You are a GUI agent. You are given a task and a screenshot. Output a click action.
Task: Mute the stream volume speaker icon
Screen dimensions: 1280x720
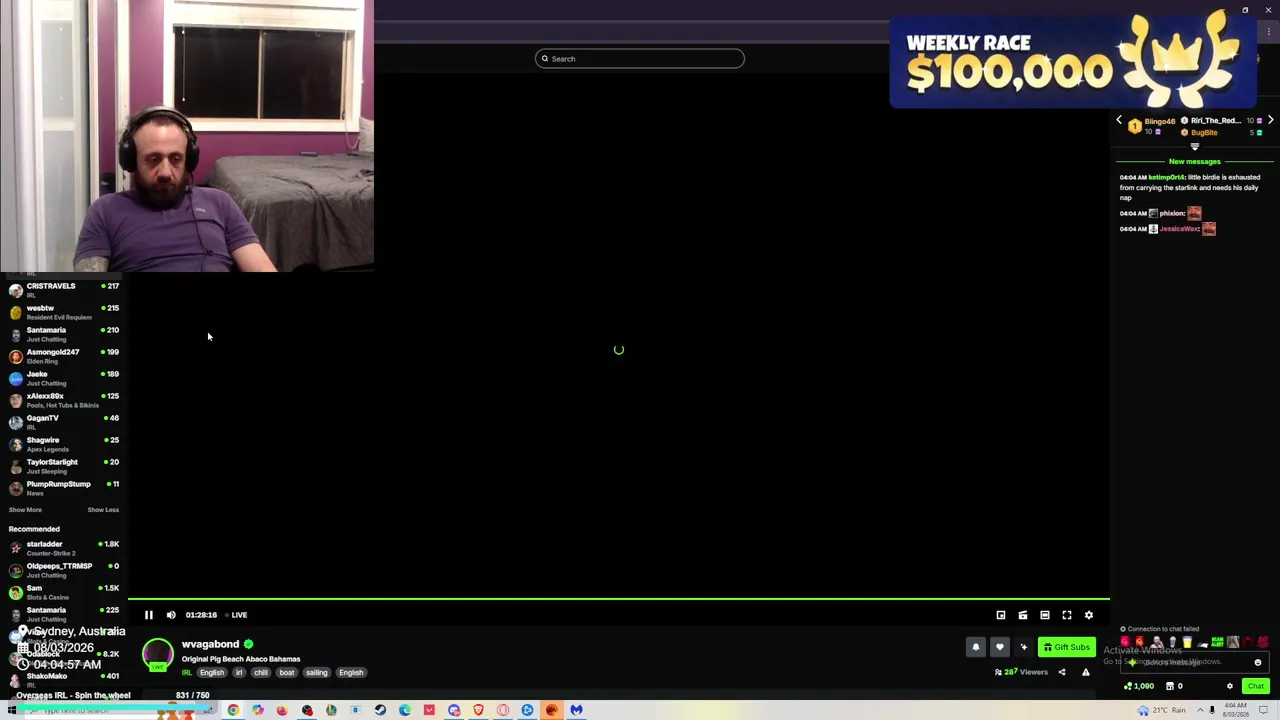tap(171, 615)
